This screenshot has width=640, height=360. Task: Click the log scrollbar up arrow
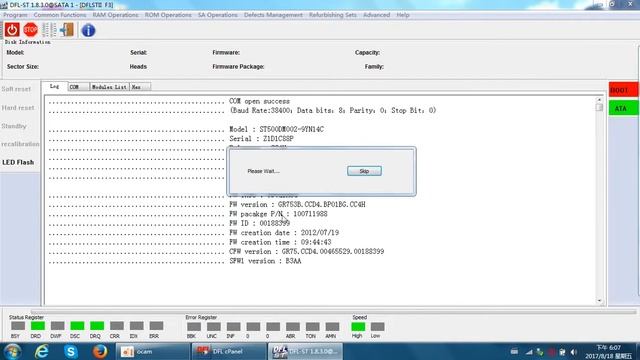[599, 99]
